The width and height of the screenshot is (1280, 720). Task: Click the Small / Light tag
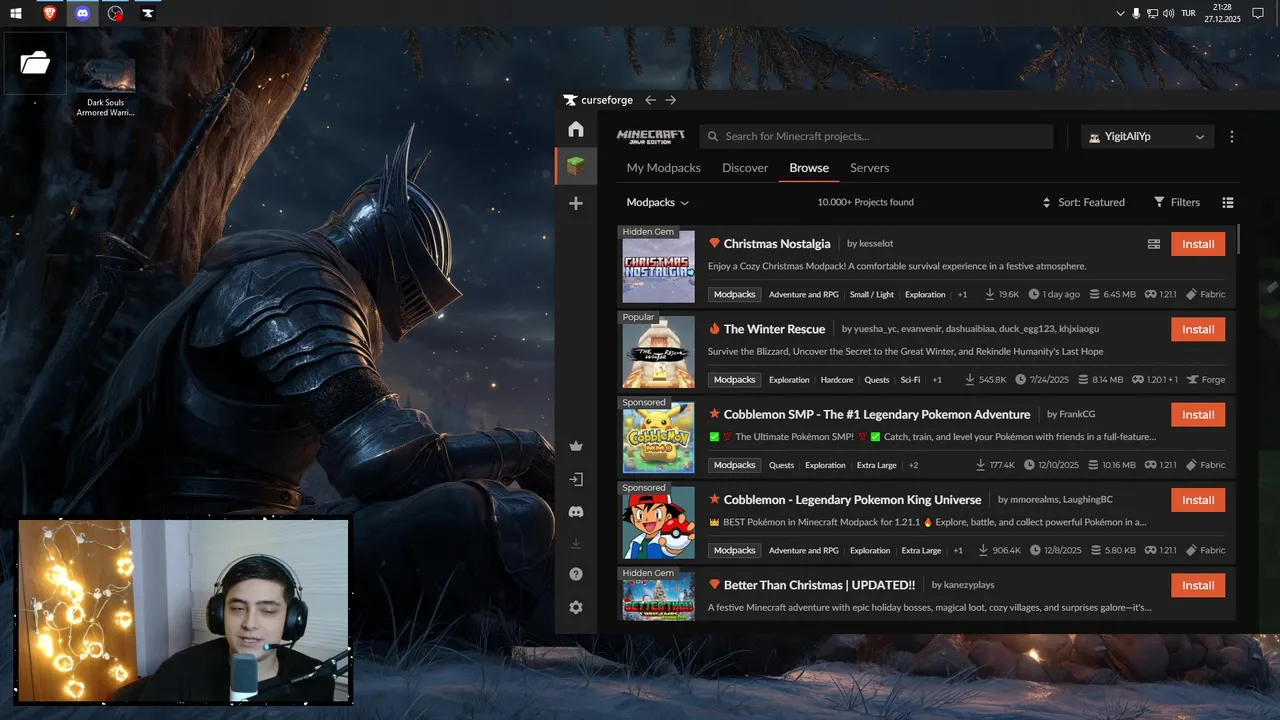pos(872,295)
